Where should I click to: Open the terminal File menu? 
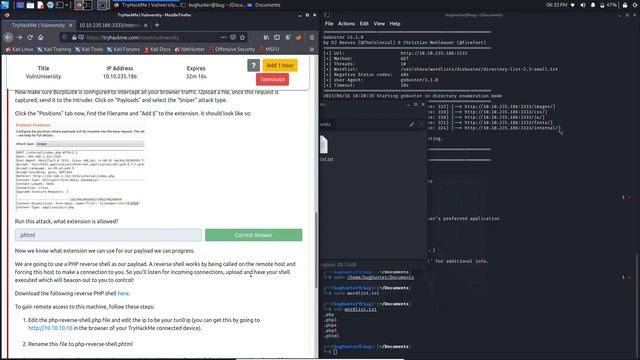coord(329,24)
